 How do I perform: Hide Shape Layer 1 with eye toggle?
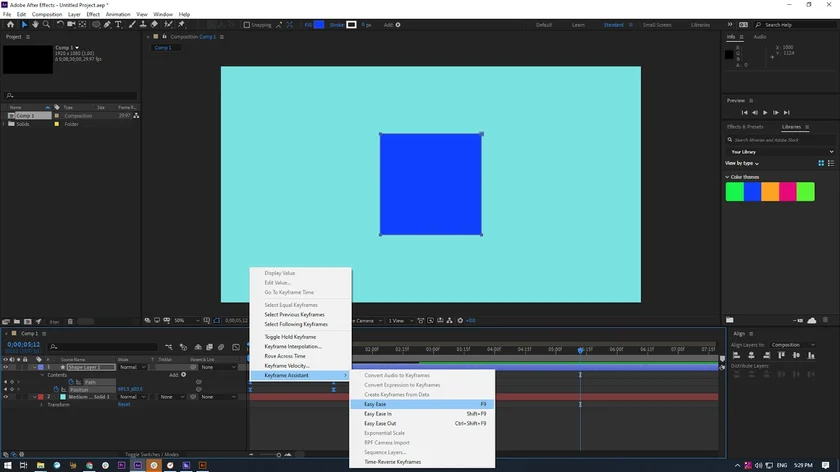point(5,367)
